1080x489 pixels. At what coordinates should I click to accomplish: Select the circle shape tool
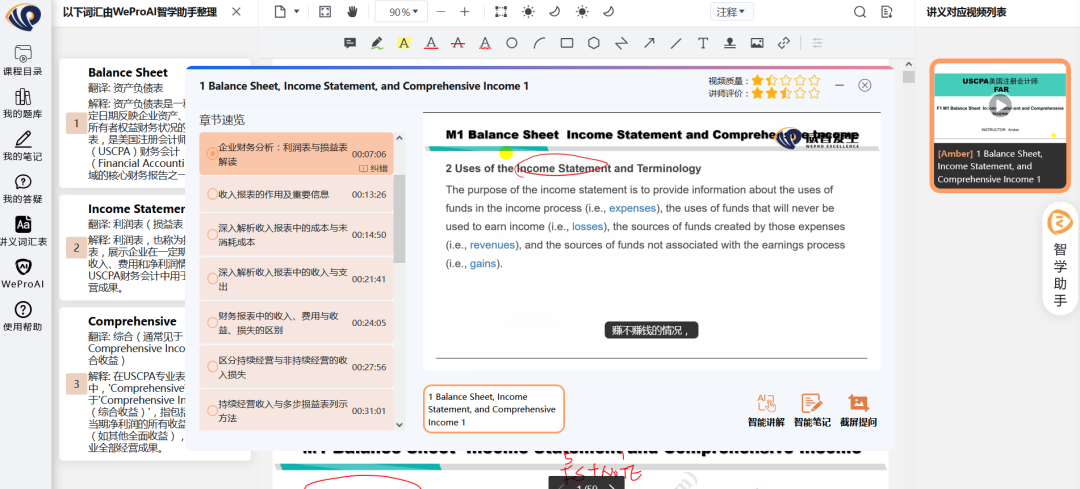click(512, 43)
